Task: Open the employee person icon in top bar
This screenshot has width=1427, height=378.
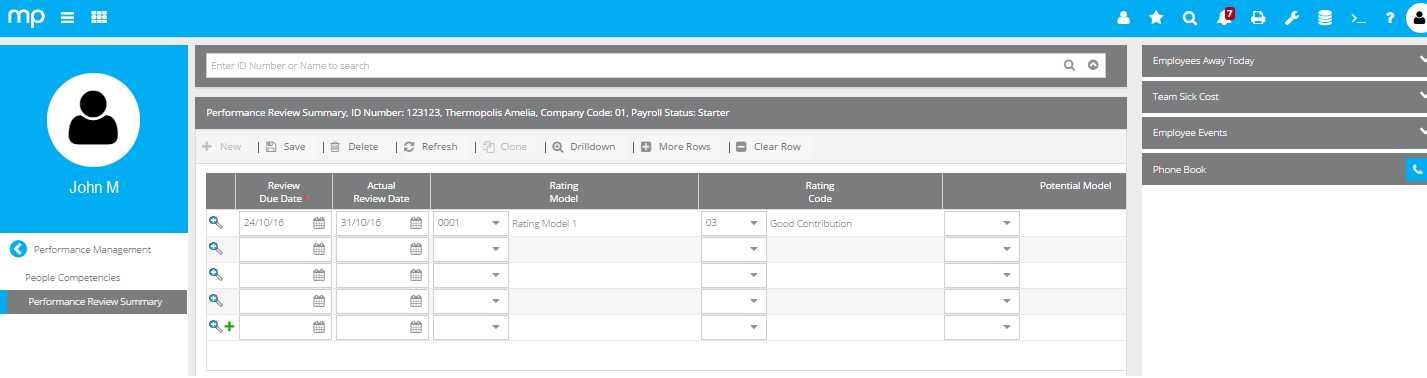Action: tap(1123, 18)
